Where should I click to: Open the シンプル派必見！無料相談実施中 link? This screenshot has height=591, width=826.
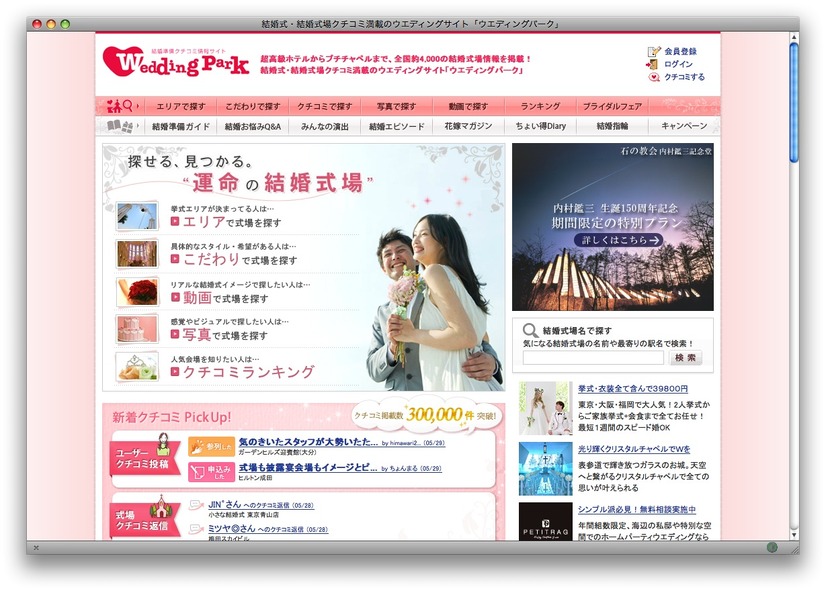coord(637,509)
